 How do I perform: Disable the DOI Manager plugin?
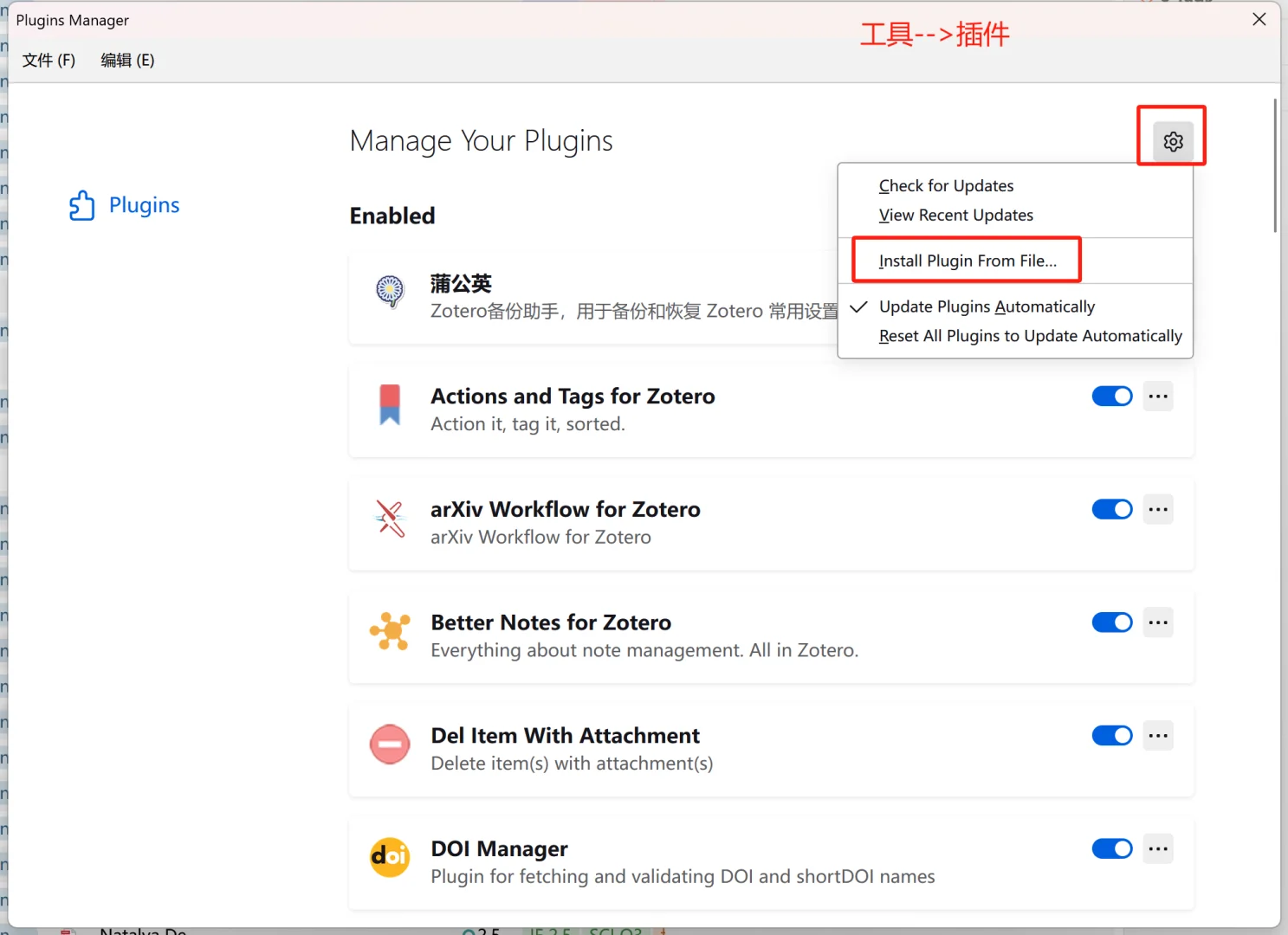pos(1112,848)
